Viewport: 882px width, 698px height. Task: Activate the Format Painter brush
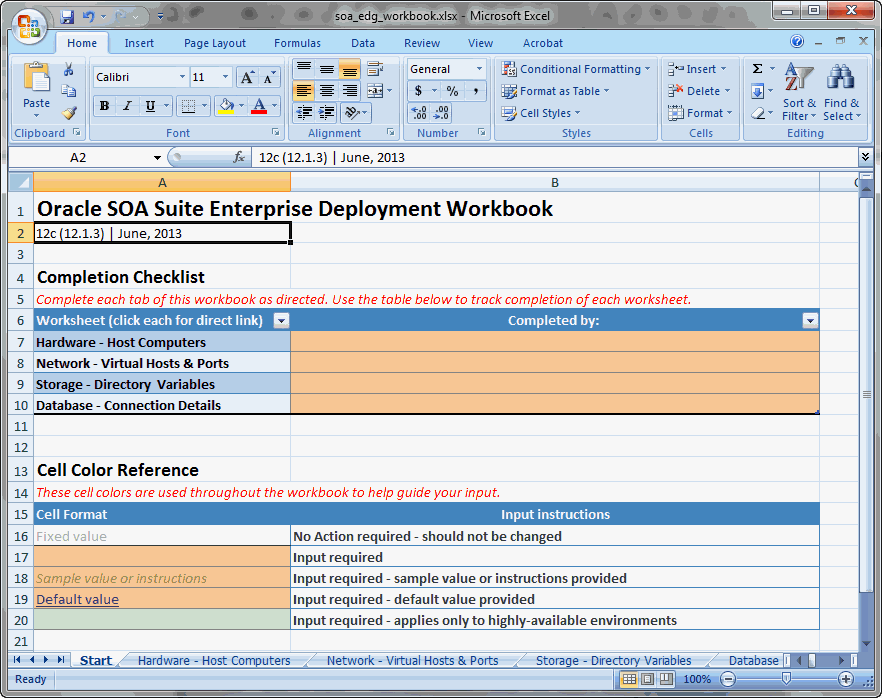point(69,112)
